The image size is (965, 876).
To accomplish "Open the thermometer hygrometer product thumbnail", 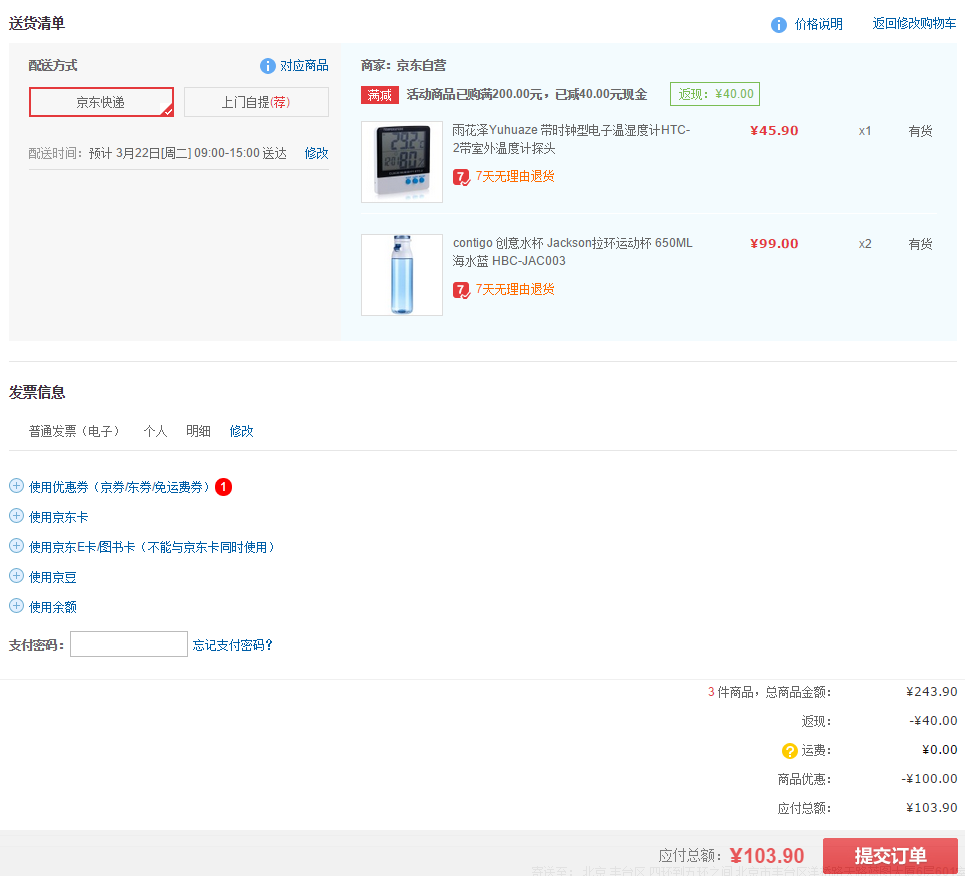I will (402, 162).
